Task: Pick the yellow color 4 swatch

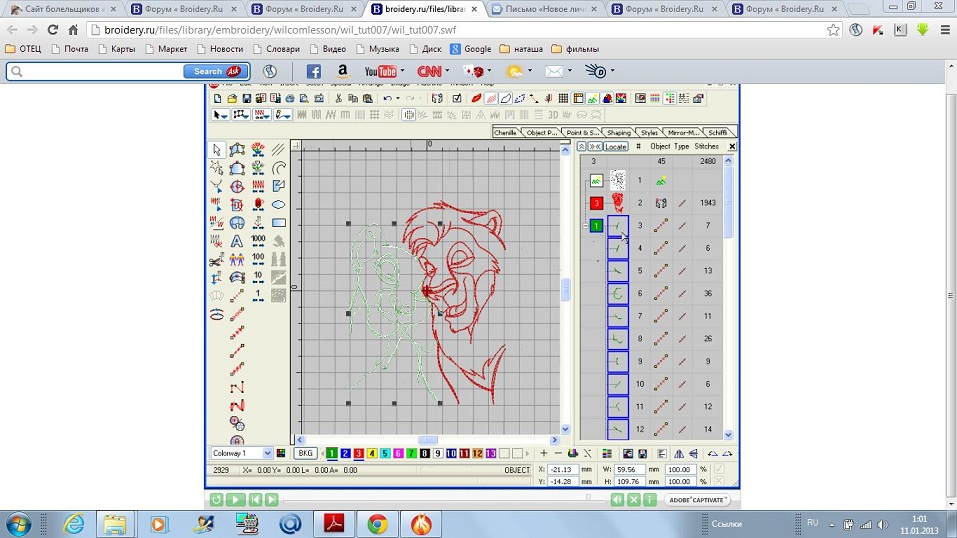Action: 372,453
